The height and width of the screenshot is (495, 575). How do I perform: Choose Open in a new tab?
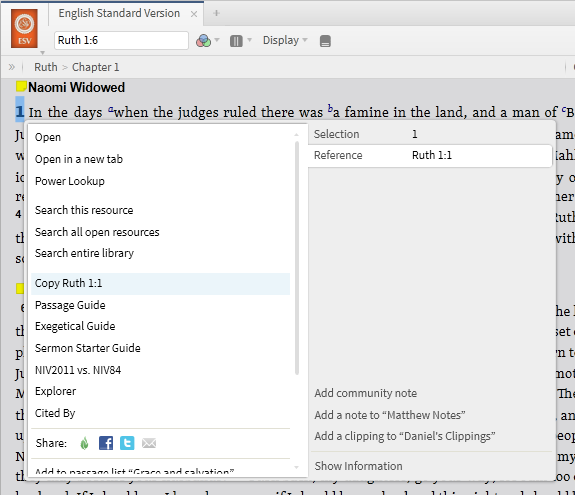tap(79, 159)
